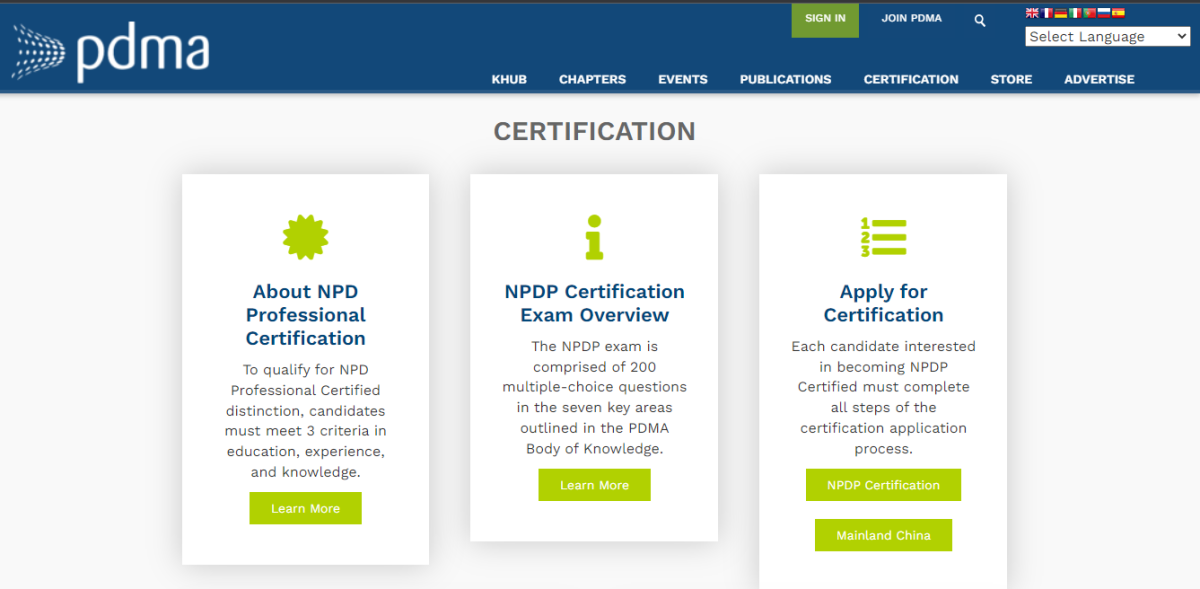Pick the Portuguese flag icon
Image resolution: width=1200 pixels, height=589 pixels.
[1090, 13]
